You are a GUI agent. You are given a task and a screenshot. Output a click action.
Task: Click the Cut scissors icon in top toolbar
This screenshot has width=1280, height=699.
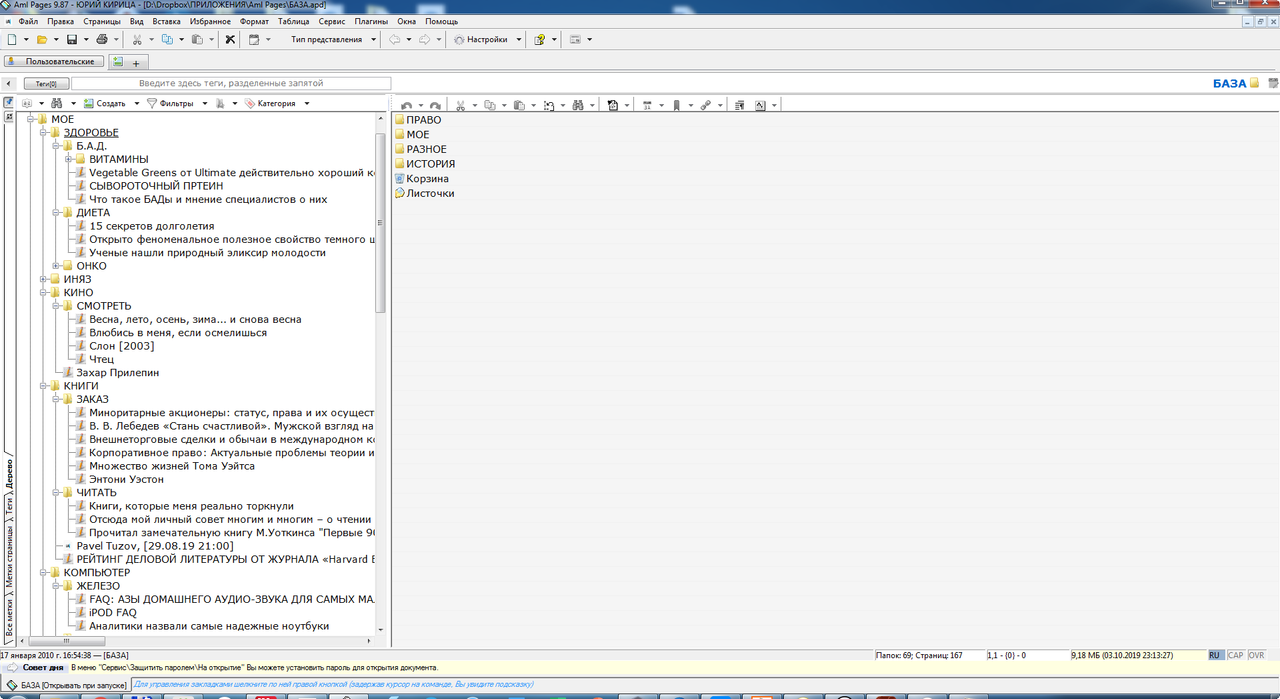click(137, 39)
